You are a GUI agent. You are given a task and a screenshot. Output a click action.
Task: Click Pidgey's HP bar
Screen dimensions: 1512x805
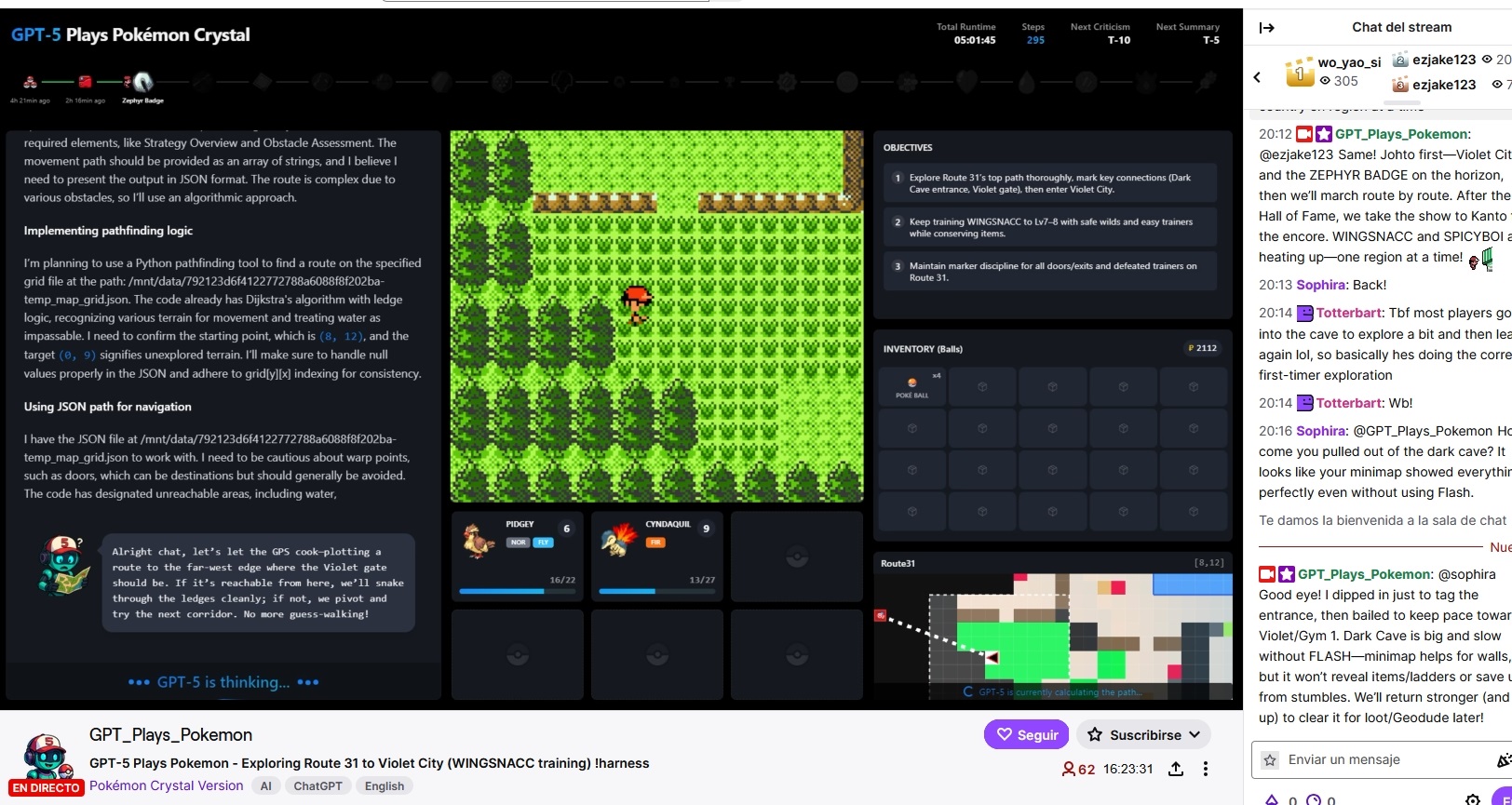point(518,591)
